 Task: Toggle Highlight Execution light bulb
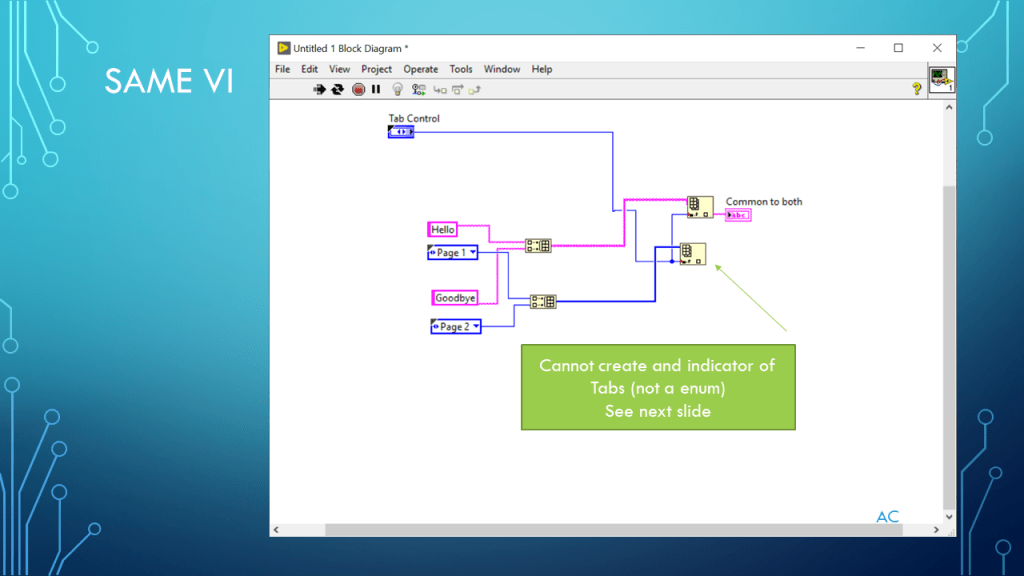(397, 89)
